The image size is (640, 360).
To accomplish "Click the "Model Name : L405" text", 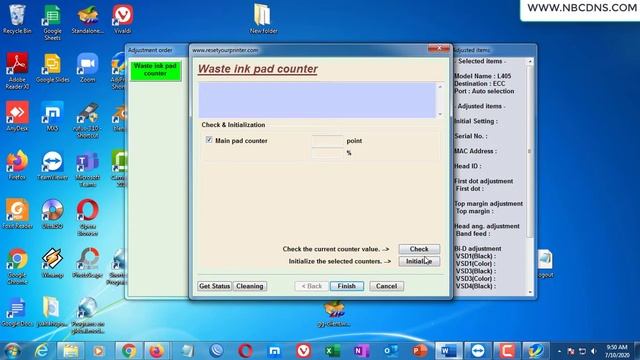I will coord(482,76).
